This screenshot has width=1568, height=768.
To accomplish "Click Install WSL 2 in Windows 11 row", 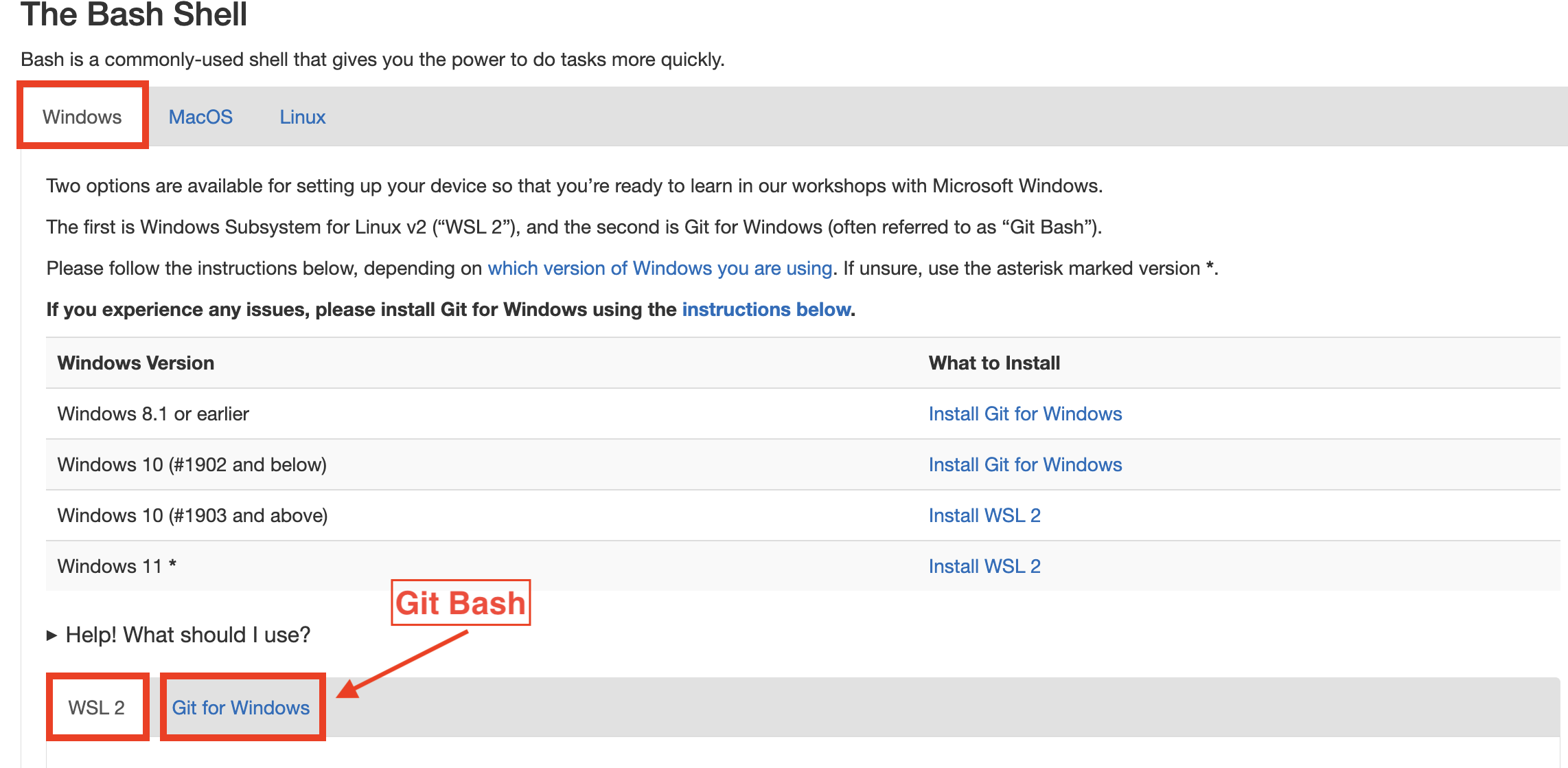I will click(984, 566).
